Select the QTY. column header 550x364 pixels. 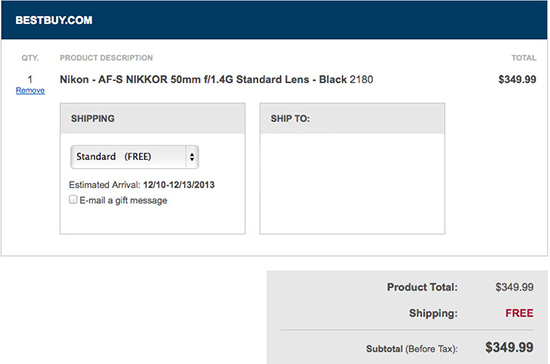pyautogui.click(x=30, y=58)
